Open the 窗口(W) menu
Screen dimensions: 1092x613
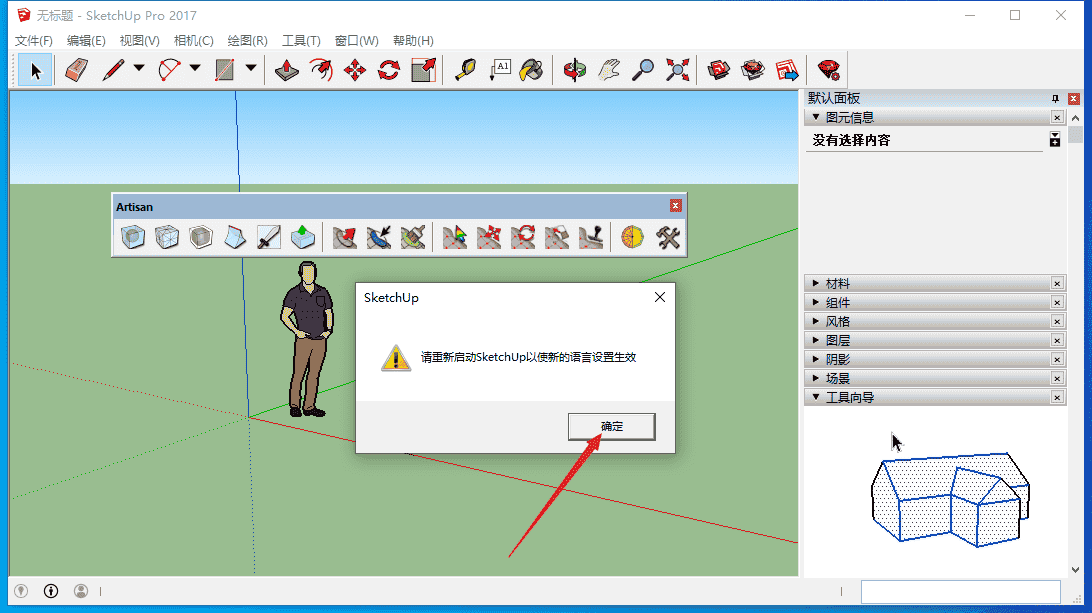point(357,40)
